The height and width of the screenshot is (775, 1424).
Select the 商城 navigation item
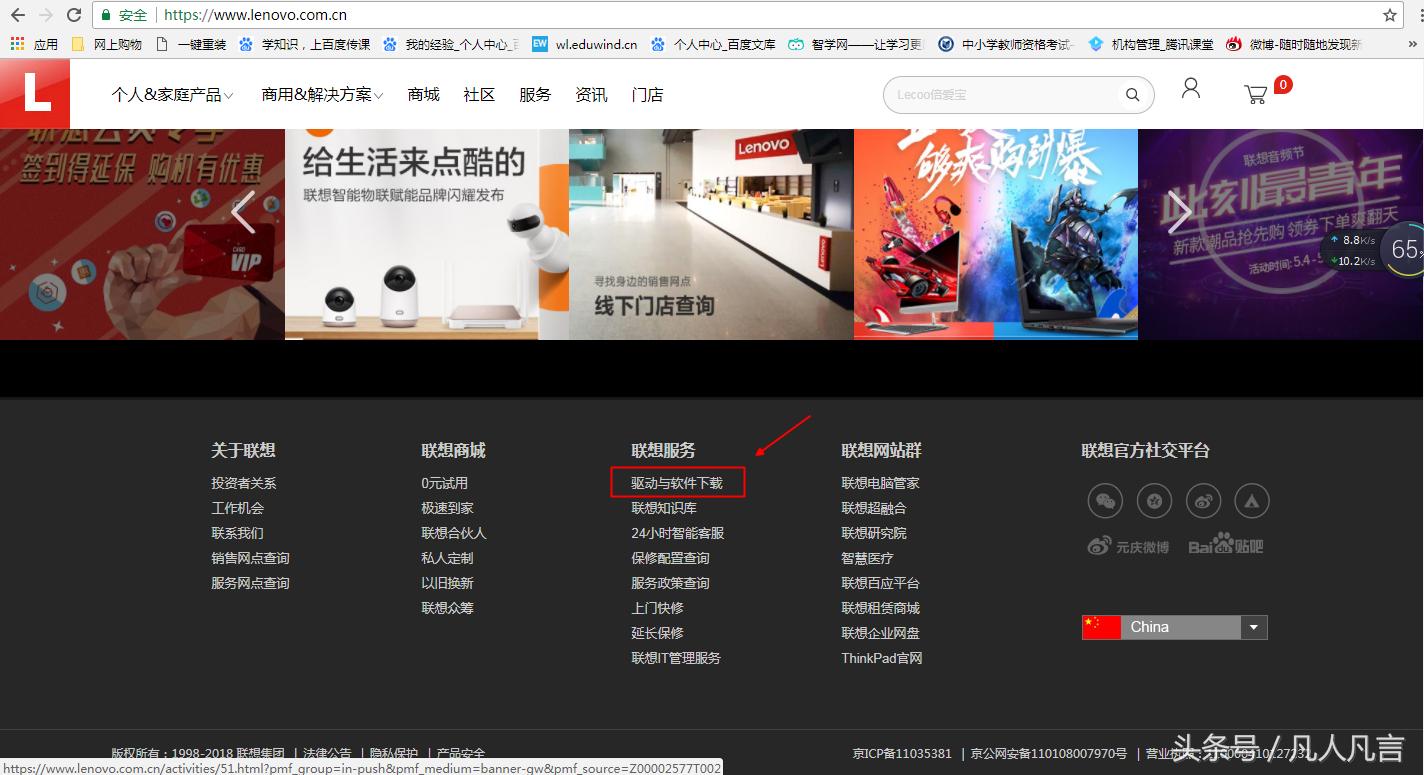coord(423,94)
